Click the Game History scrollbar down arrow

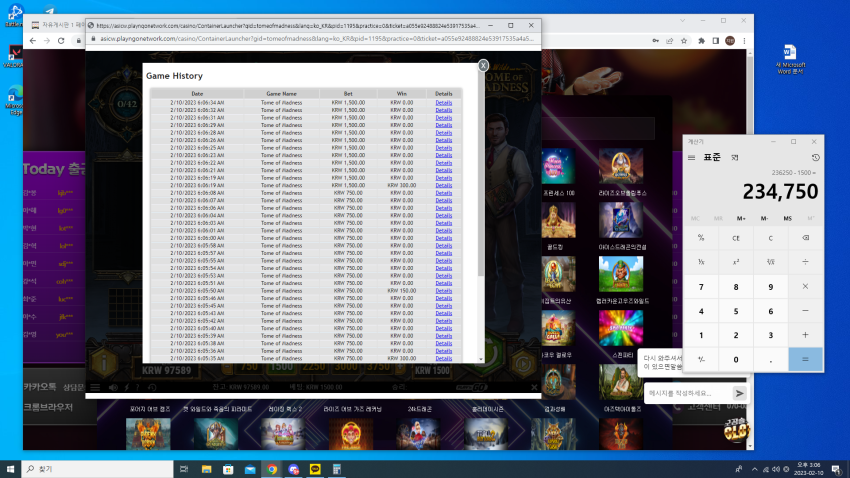click(480, 359)
